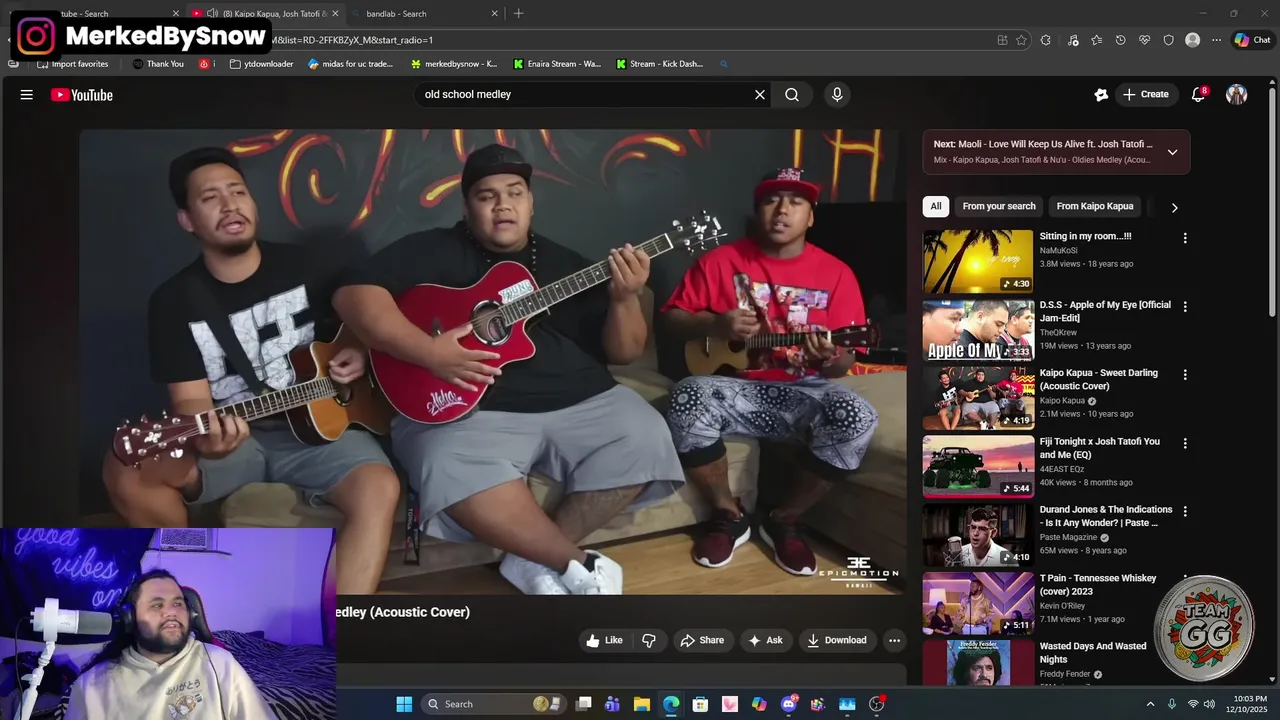Select the All filter chip
Viewport: 1280px width, 720px height.
(x=936, y=206)
